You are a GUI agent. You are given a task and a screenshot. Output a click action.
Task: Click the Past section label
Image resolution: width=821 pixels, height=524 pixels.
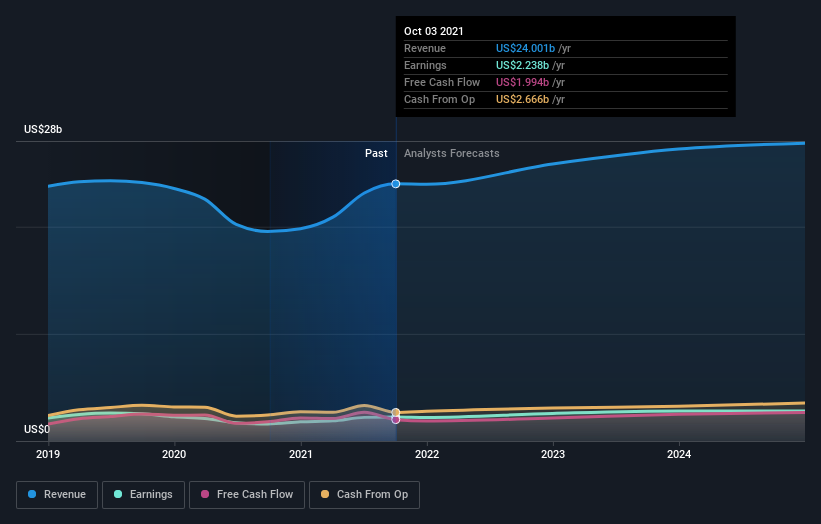point(376,153)
